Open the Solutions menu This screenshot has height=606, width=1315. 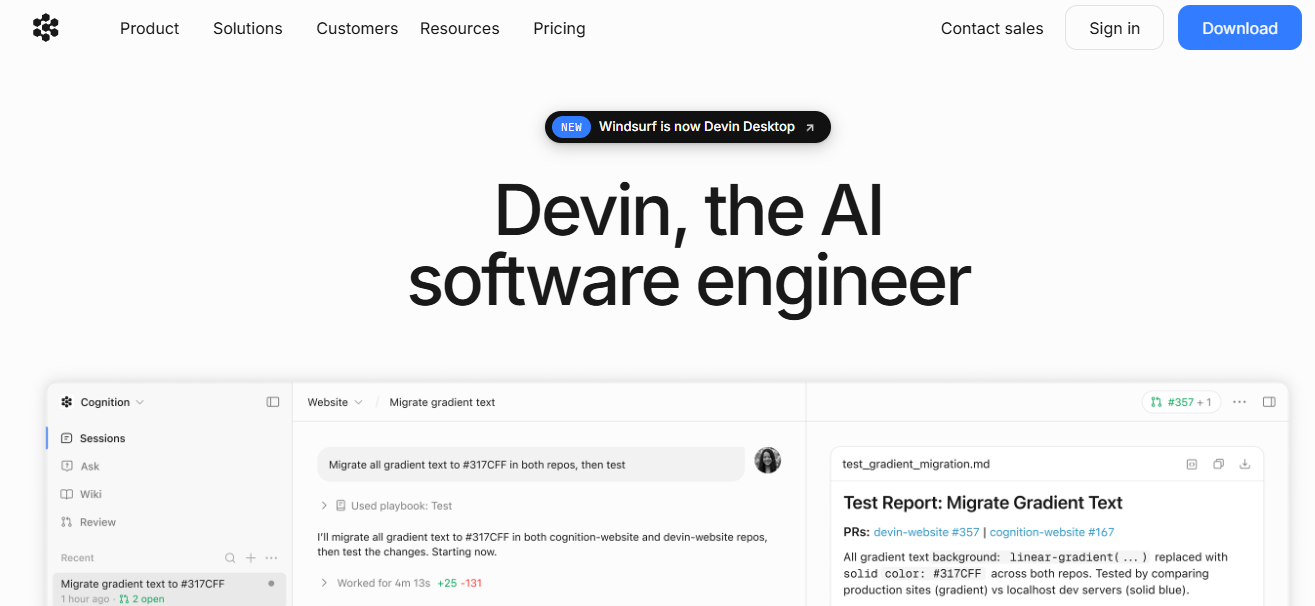point(248,28)
